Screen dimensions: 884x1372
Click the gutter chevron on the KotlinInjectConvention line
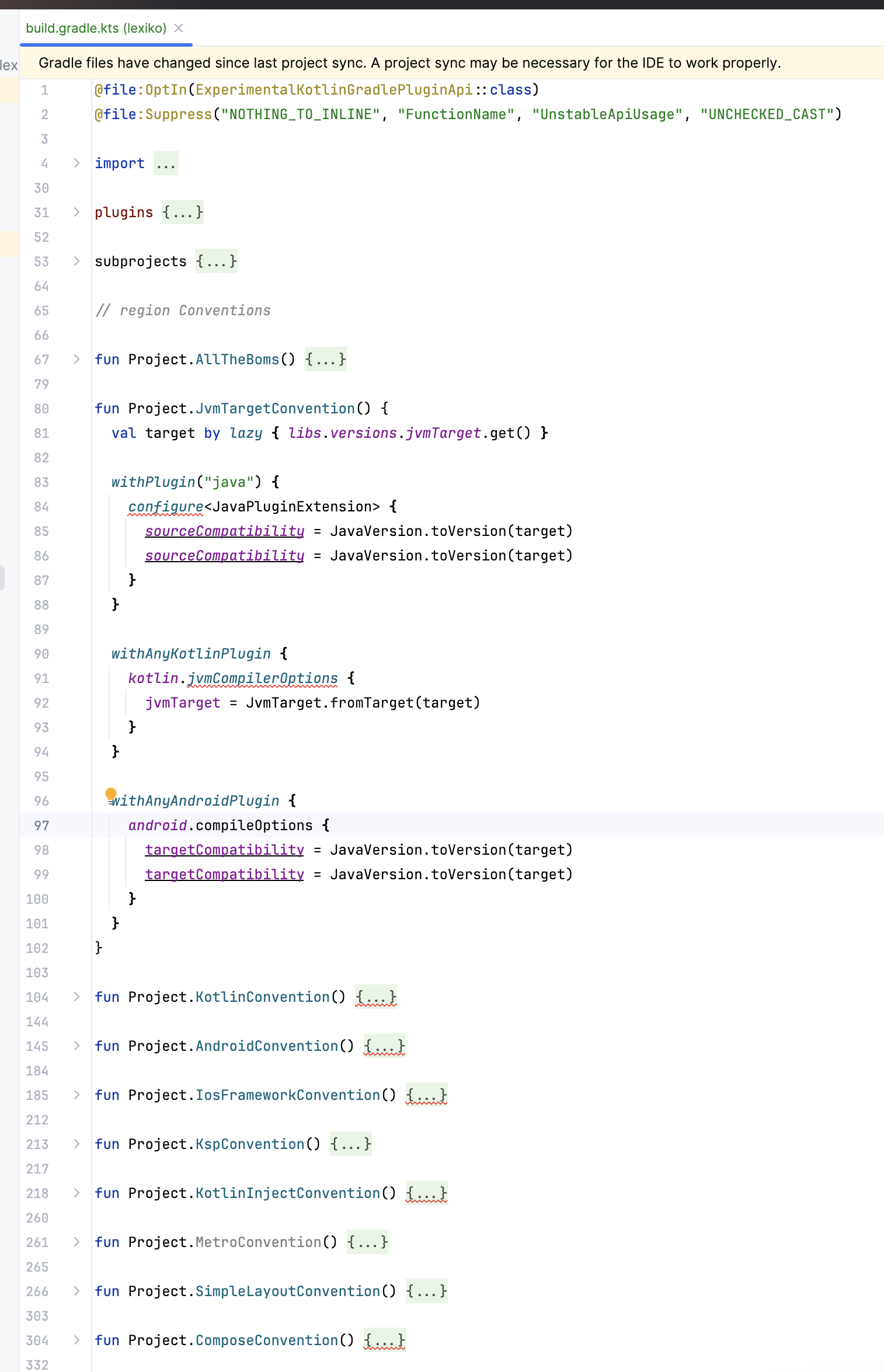point(76,1193)
